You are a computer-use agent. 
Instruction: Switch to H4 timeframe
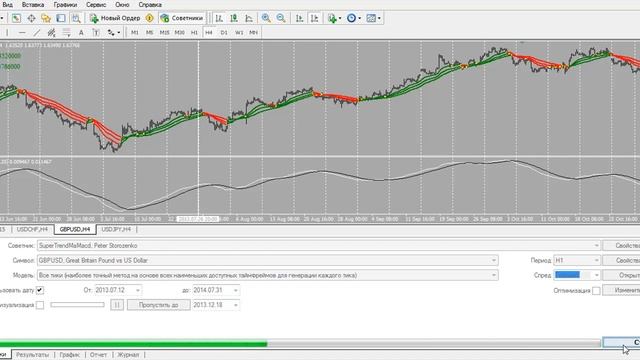click(x=209, y=32)
